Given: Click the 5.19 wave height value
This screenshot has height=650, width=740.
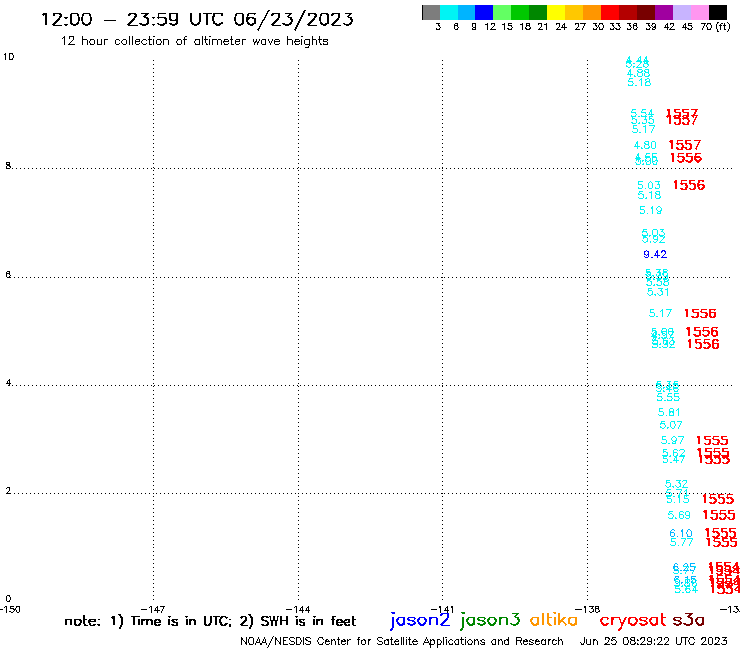Looking at the screenshot, I should [x=650, y=210].
